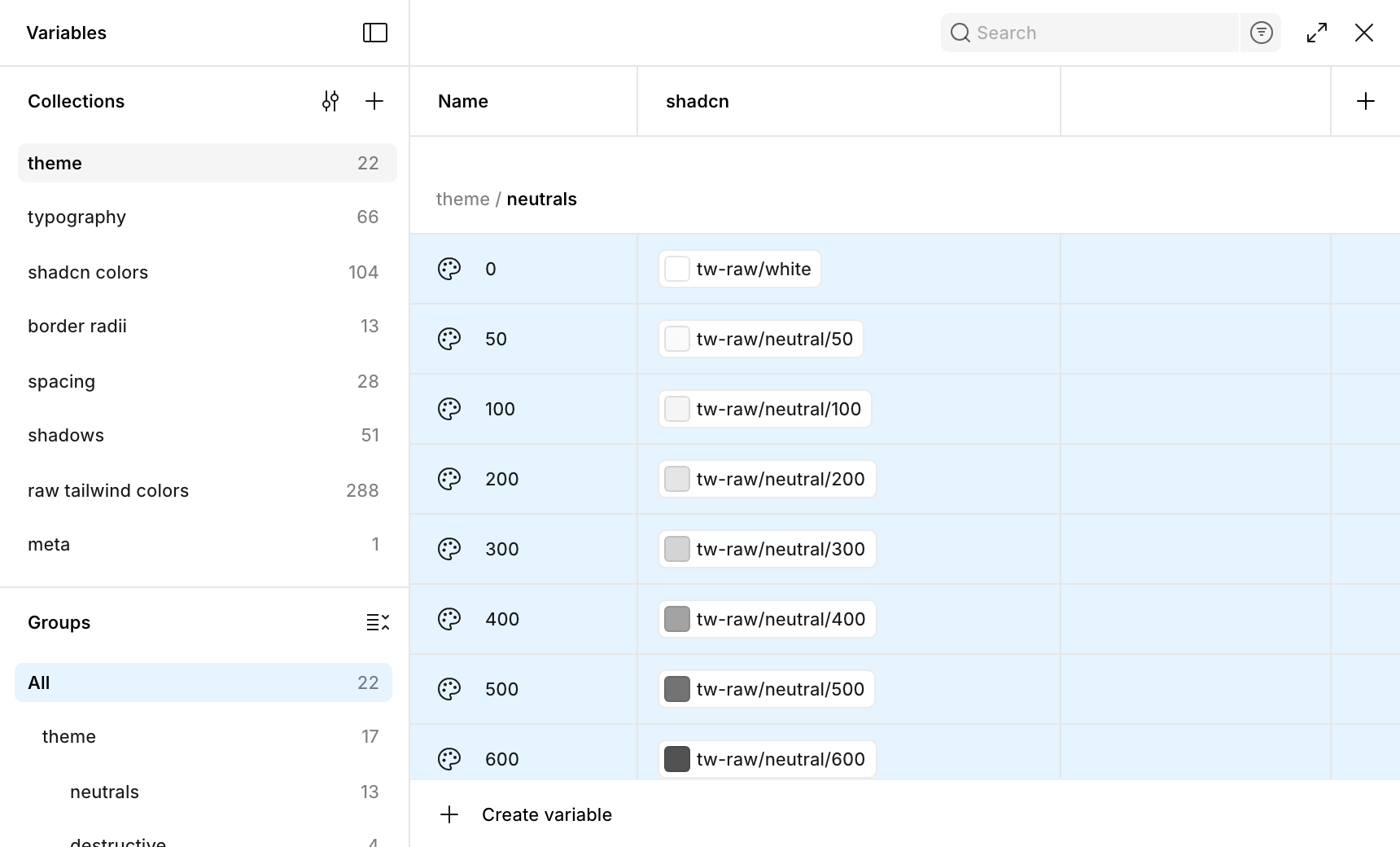
Task: Collapse all groups icon
Action: 378,622
